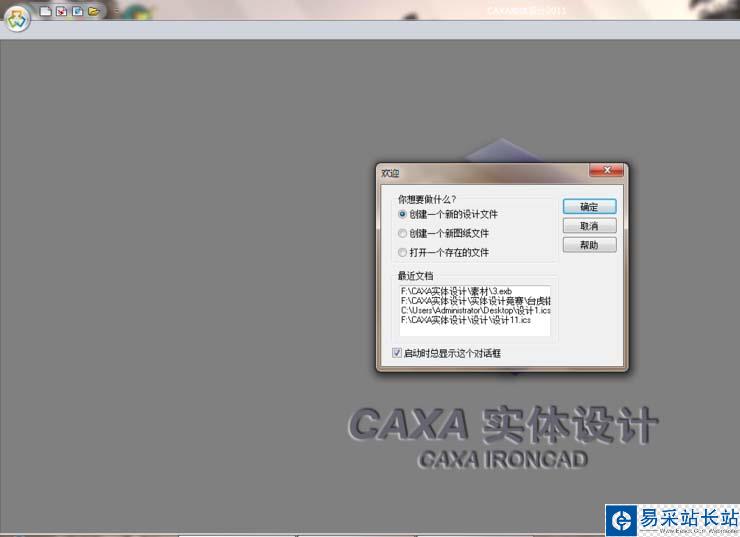The image size is (740, 537).
Task: Click the open folder icon in quick toolbar
Action: pyautogui.click(x=93, y=11)
